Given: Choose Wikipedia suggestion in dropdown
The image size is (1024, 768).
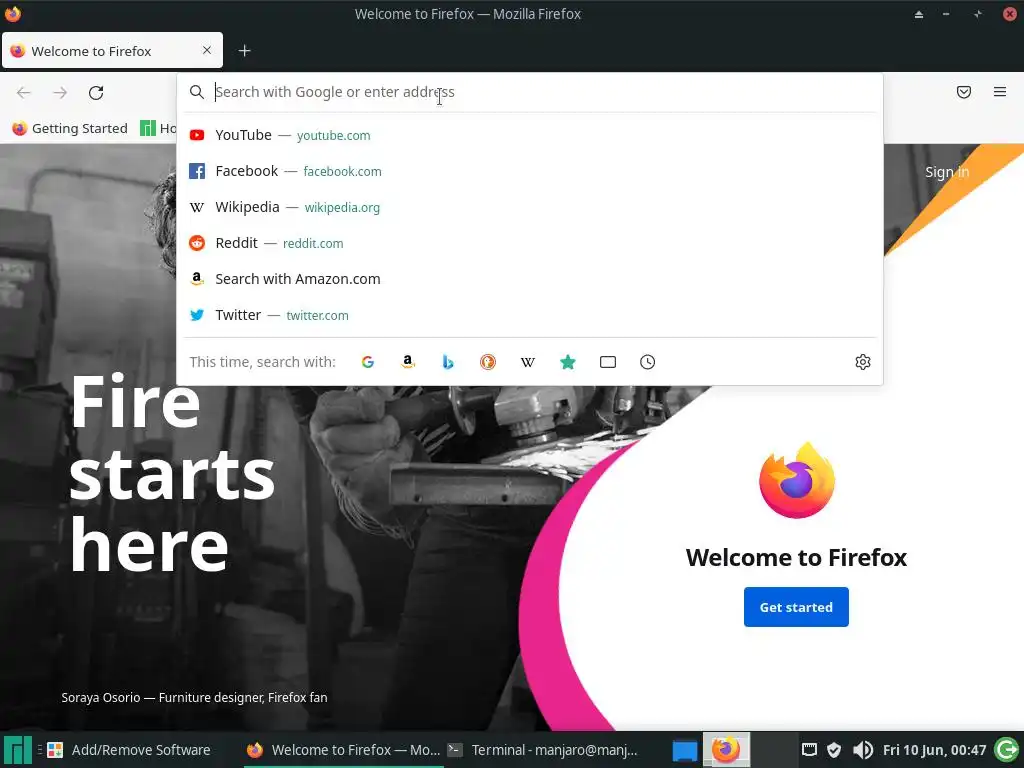Looking at the screenshot, I should click(x=530, y=207).
